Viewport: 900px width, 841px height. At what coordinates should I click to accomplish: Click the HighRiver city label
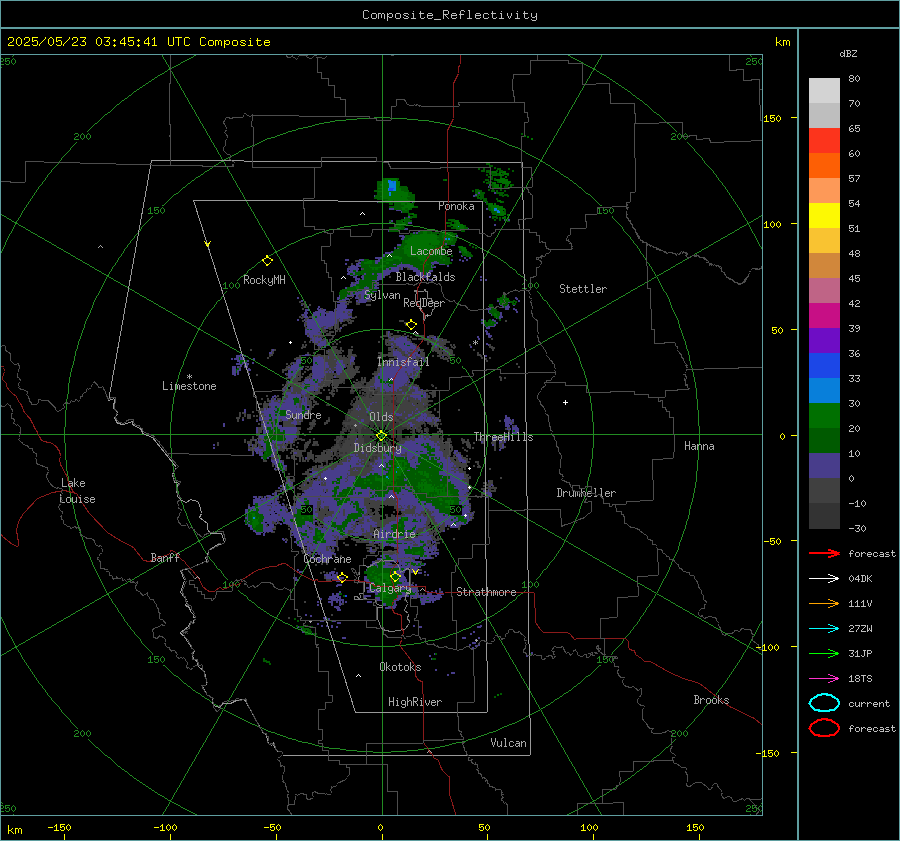point(415,702)
